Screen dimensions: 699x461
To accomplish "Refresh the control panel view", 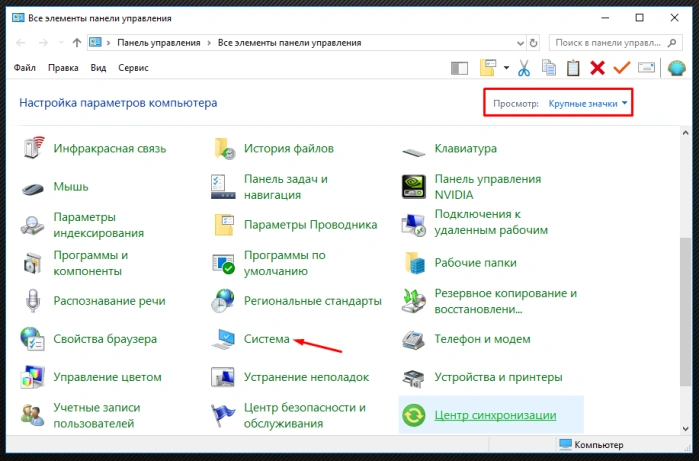I will click(533, 43).
